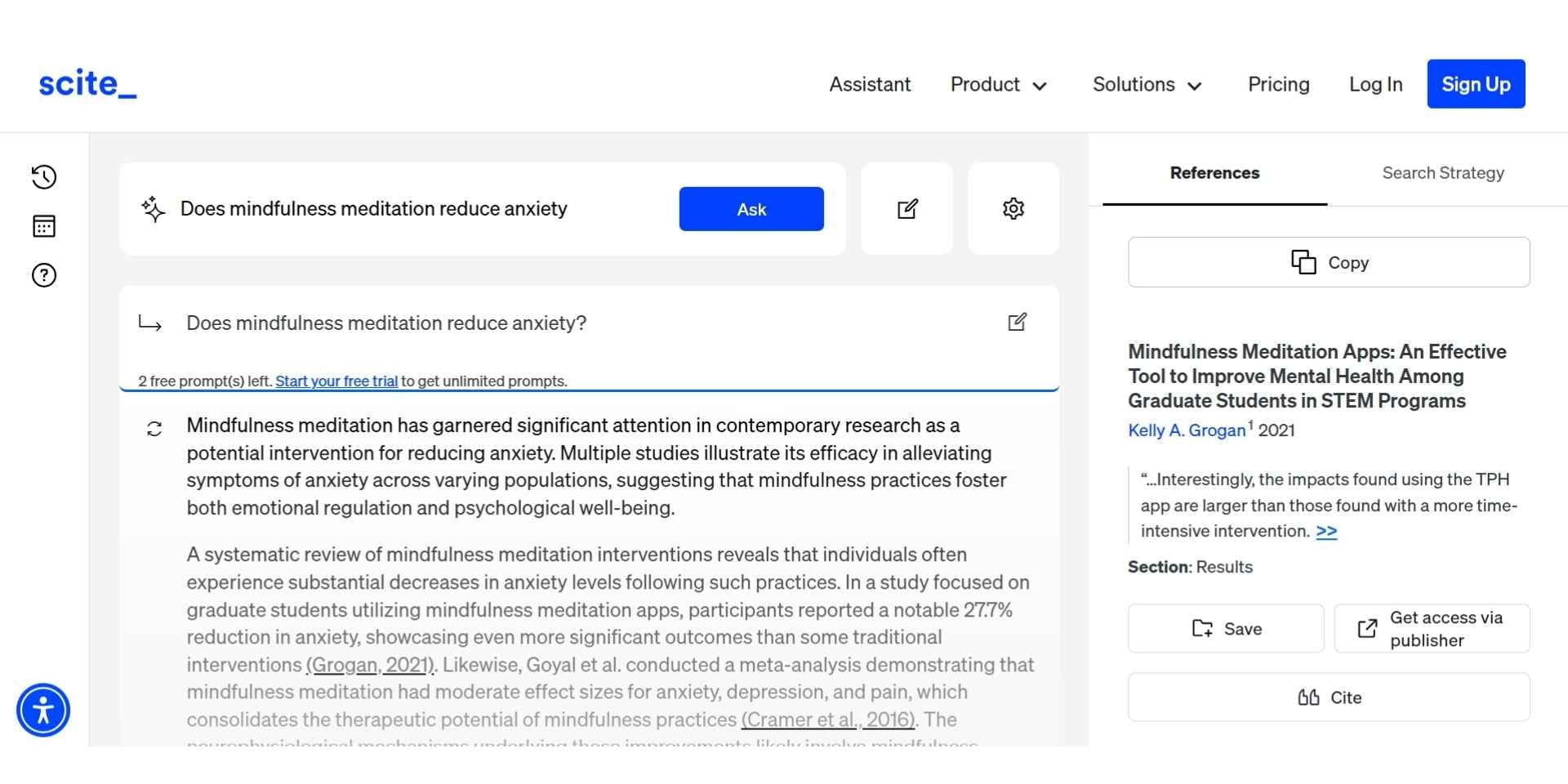Copy references with the Copy button
Image resolution: width=1568 pixels, height=784 pixels.
(x=1329, y=262)
